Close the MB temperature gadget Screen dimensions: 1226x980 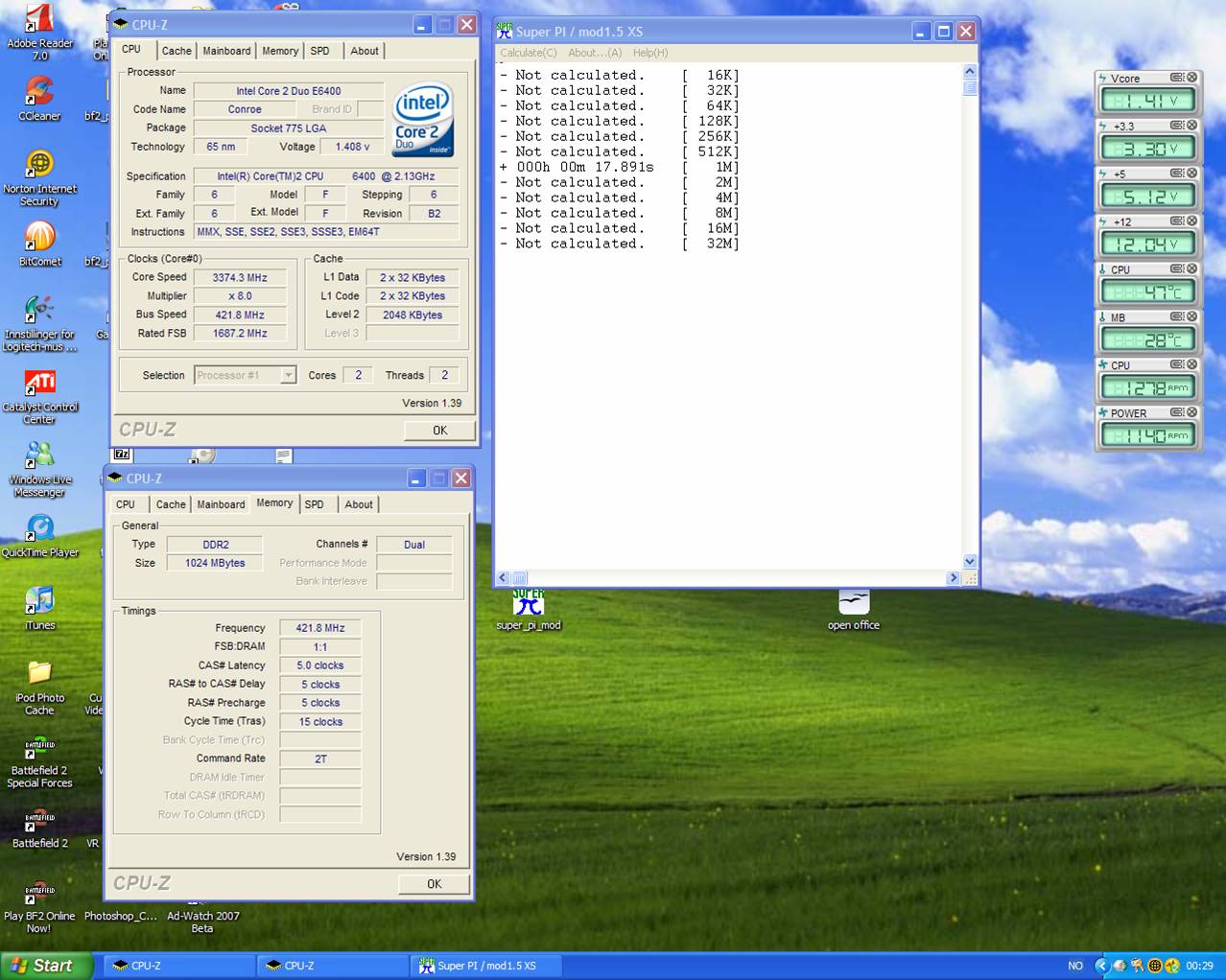1191,317
